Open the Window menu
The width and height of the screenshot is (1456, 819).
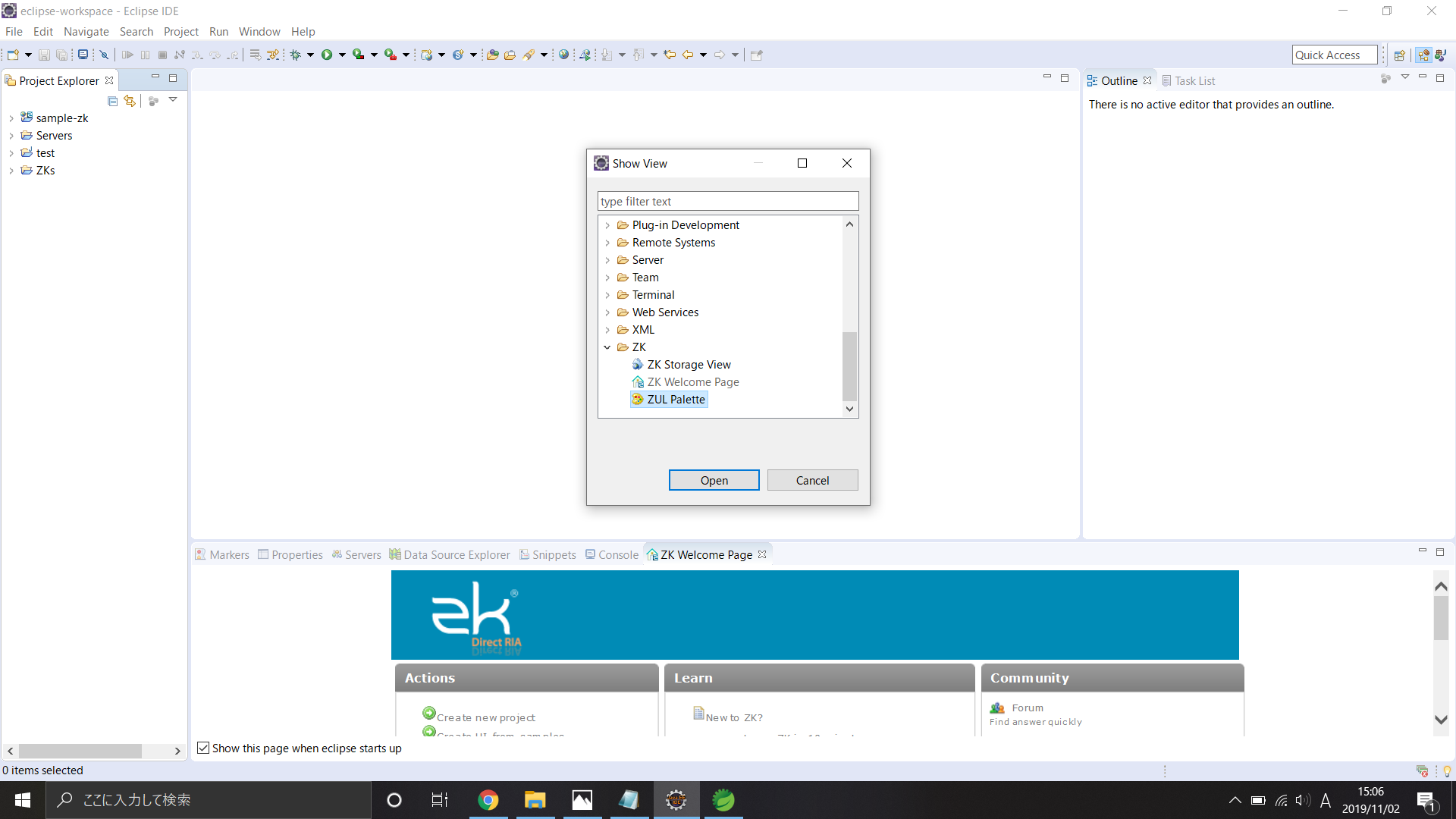tap(259, 32)
